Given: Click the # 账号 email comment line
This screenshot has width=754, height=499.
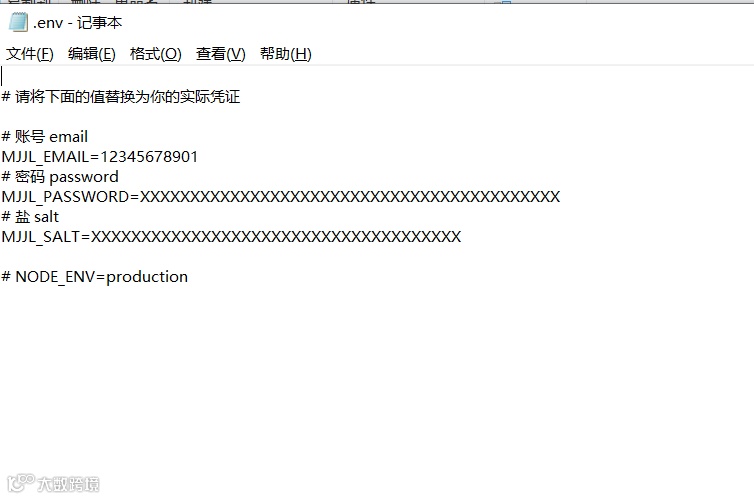Looking at the screenshot, I should pyautogui.click(x=45, y=137).
